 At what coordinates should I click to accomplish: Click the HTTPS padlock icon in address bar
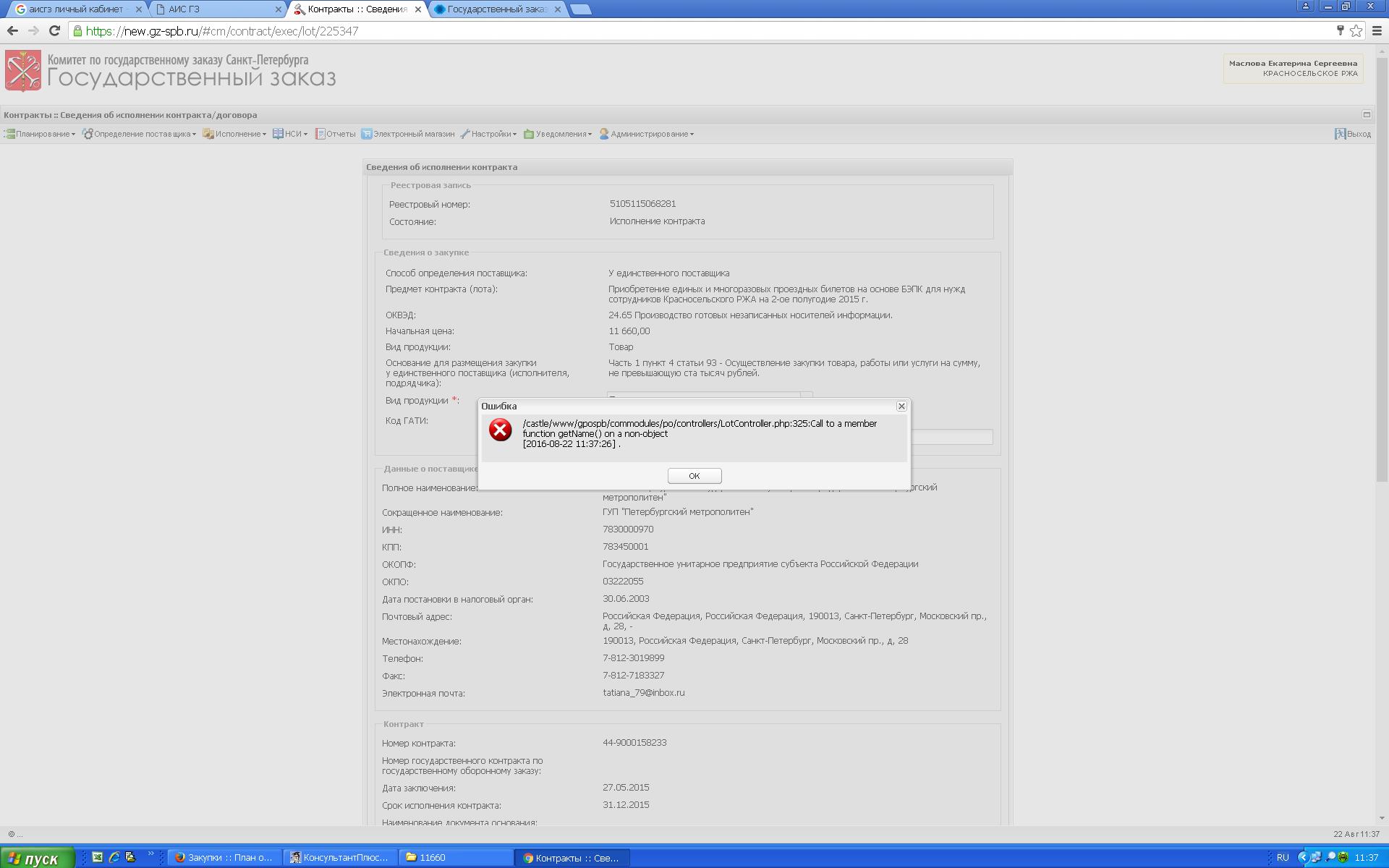(77, 31)
